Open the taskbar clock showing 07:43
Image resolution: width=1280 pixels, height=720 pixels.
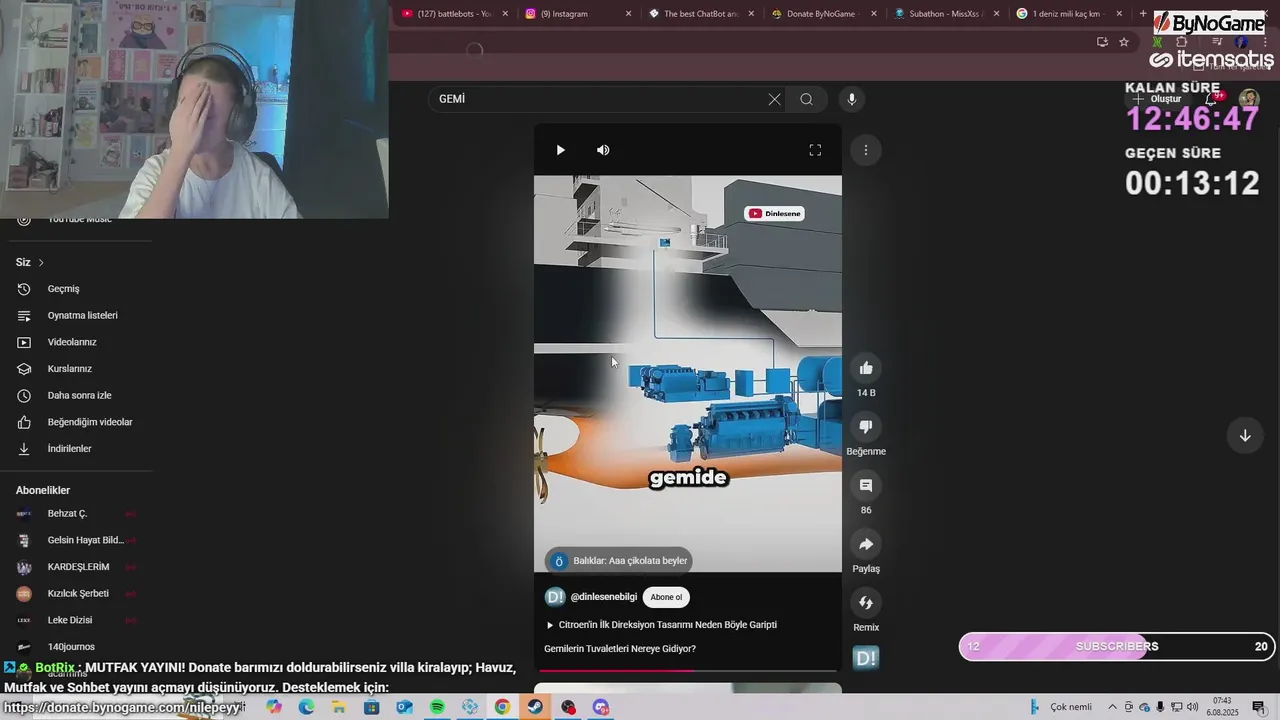[1222, 706]
